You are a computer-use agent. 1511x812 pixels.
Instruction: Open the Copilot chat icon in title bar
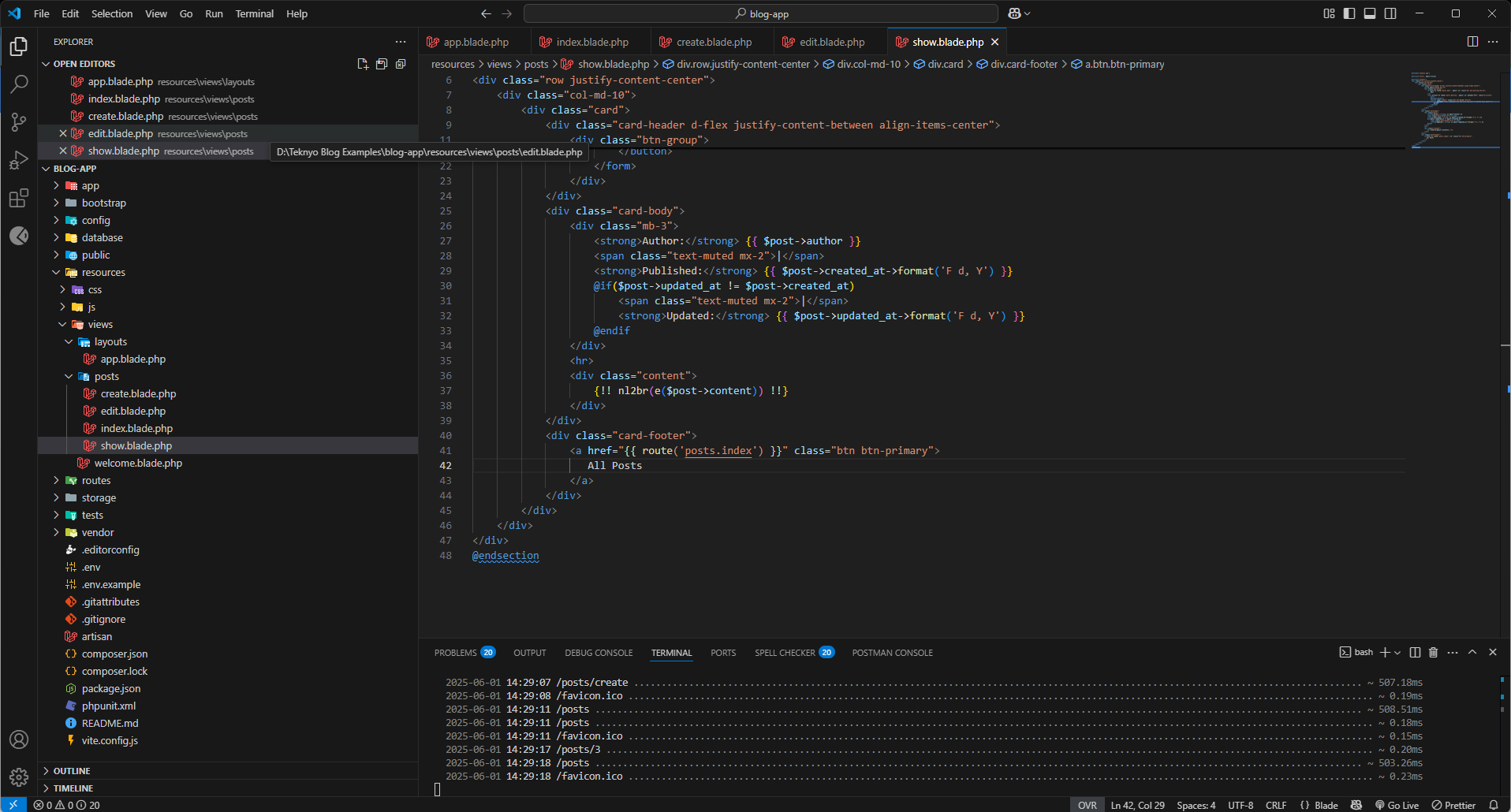pos(1014,13)
